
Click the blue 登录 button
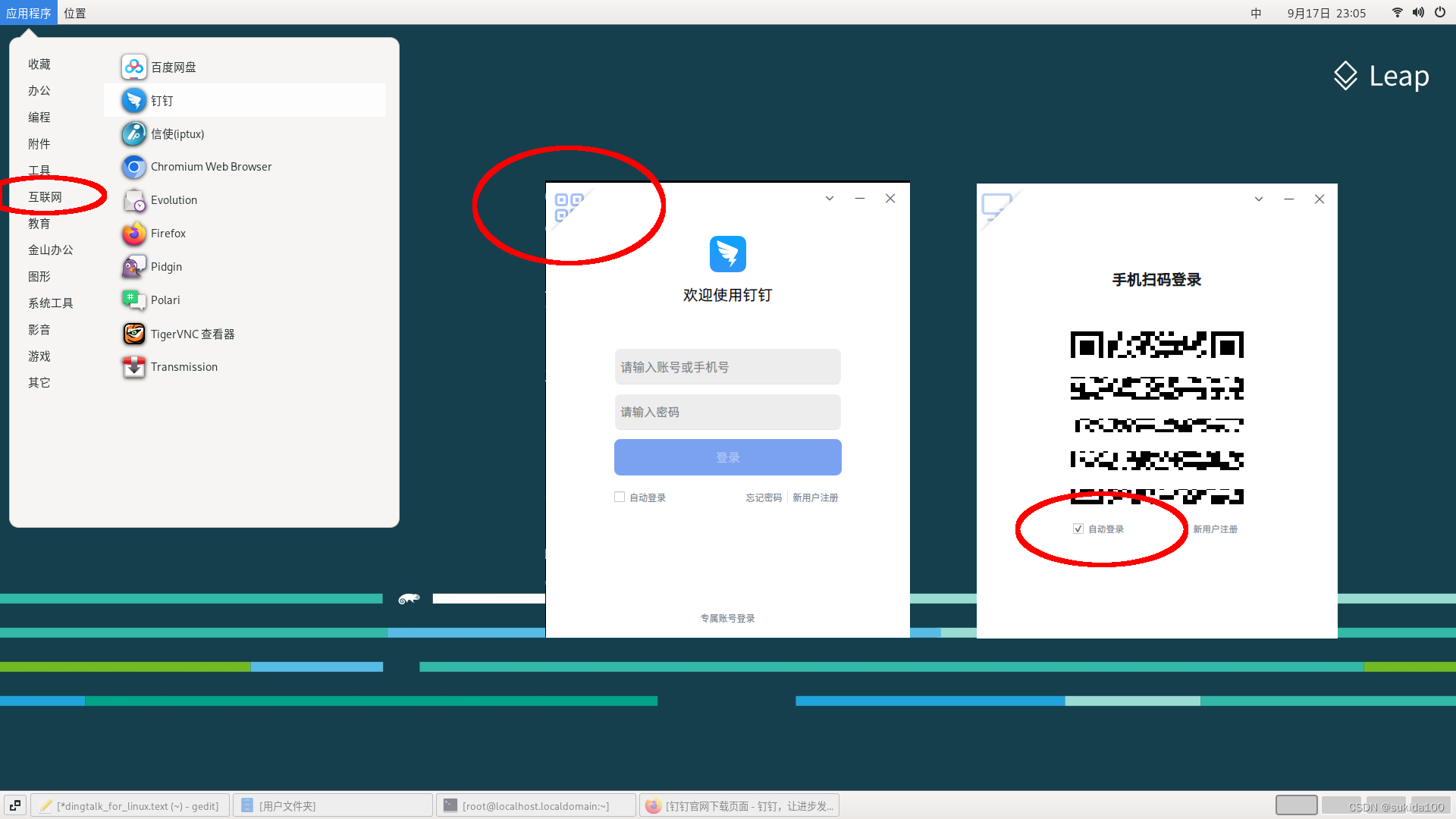[x=728, y=457]
